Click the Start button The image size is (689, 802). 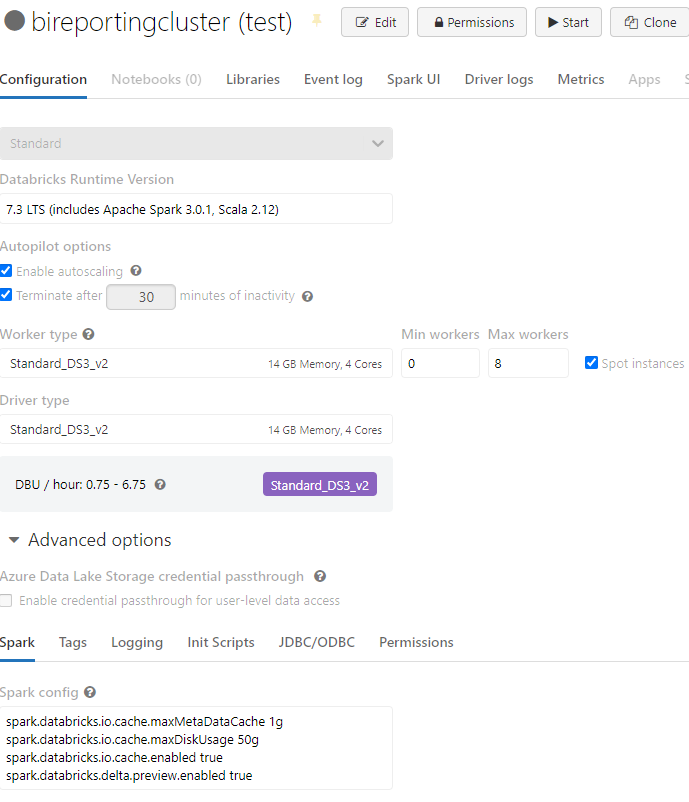pos(568,22)
